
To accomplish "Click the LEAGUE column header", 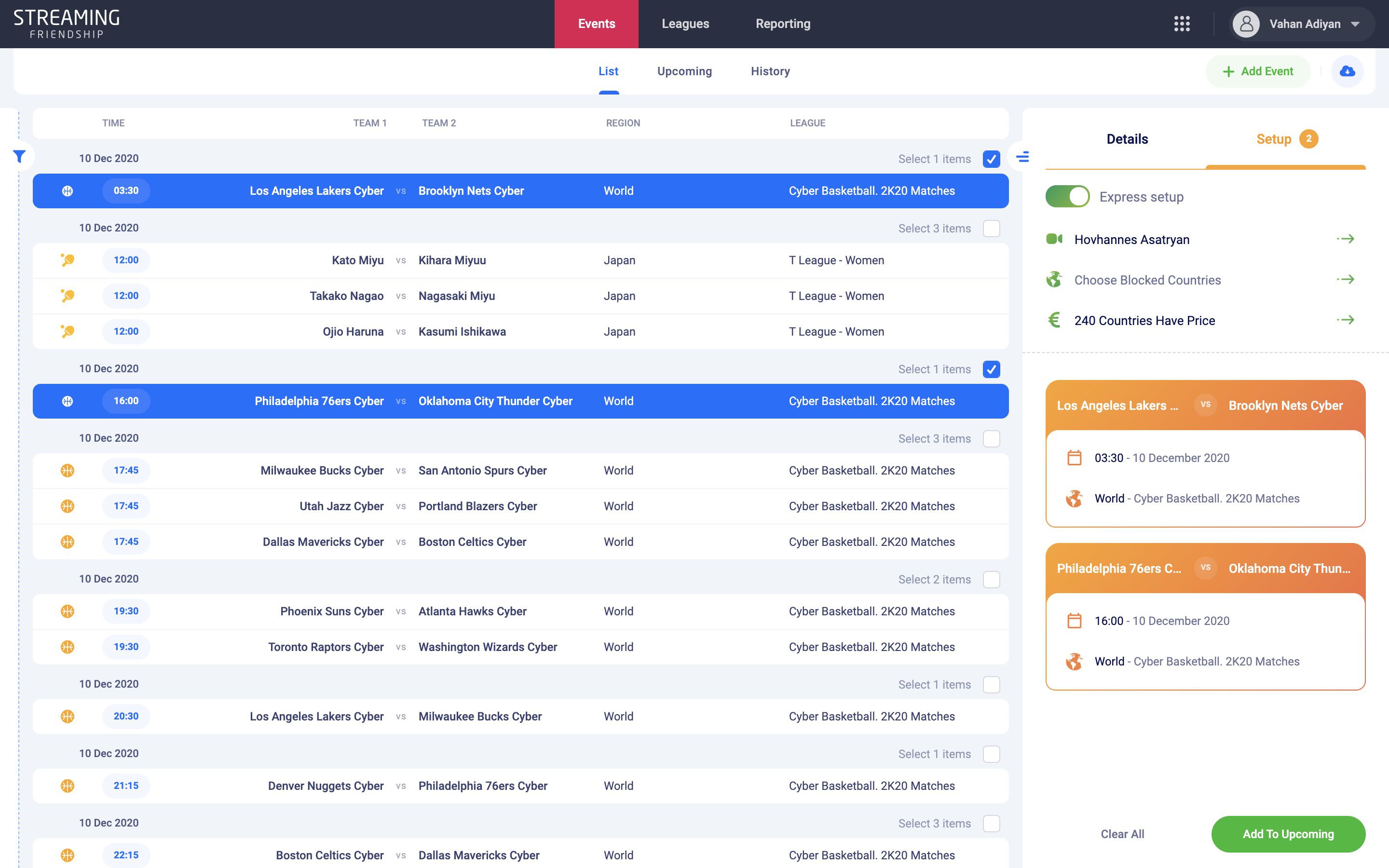I will click(x=807, y=123).
